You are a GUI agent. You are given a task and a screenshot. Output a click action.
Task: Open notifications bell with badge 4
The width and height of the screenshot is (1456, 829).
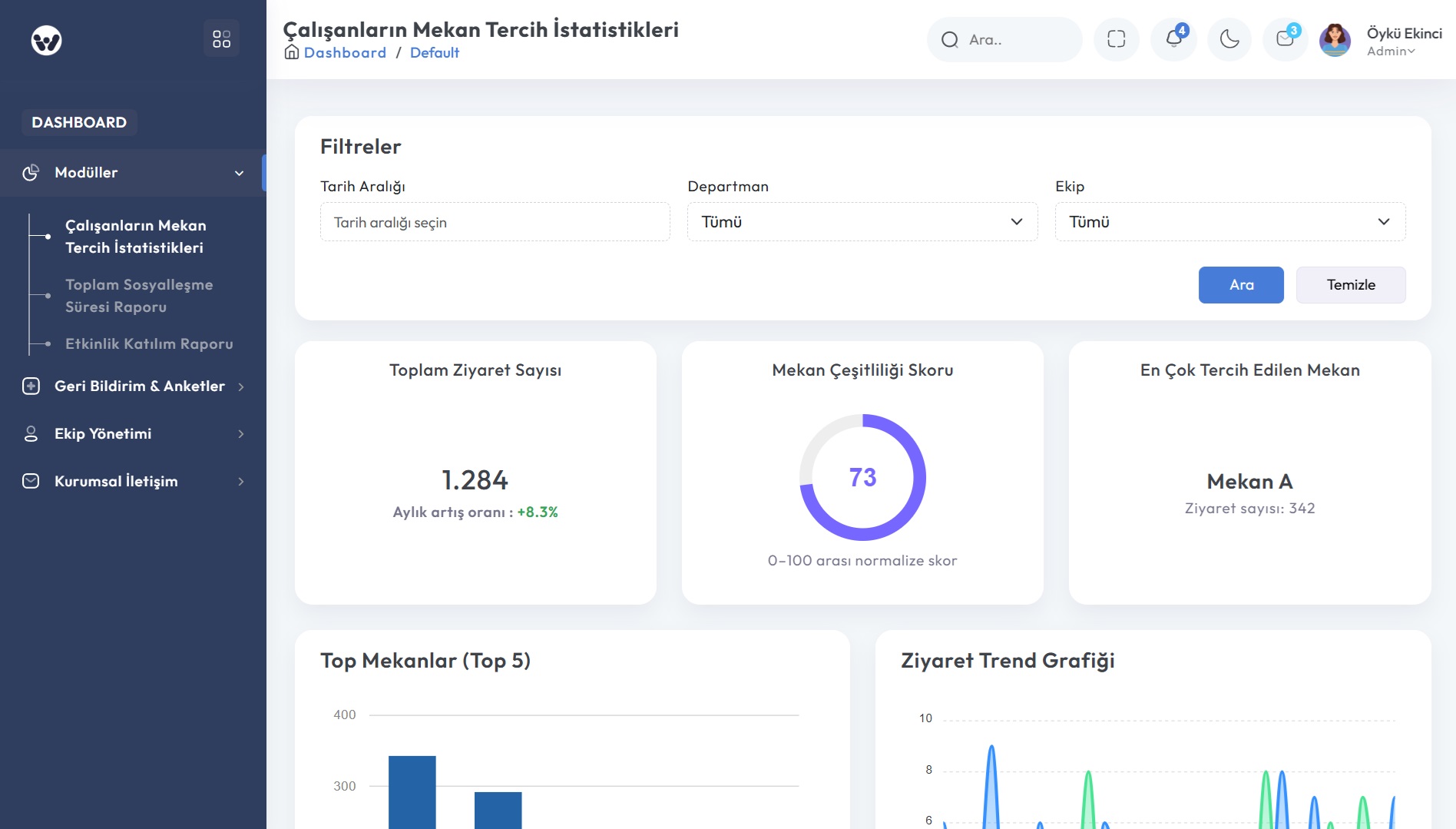tap(1173, 39)
